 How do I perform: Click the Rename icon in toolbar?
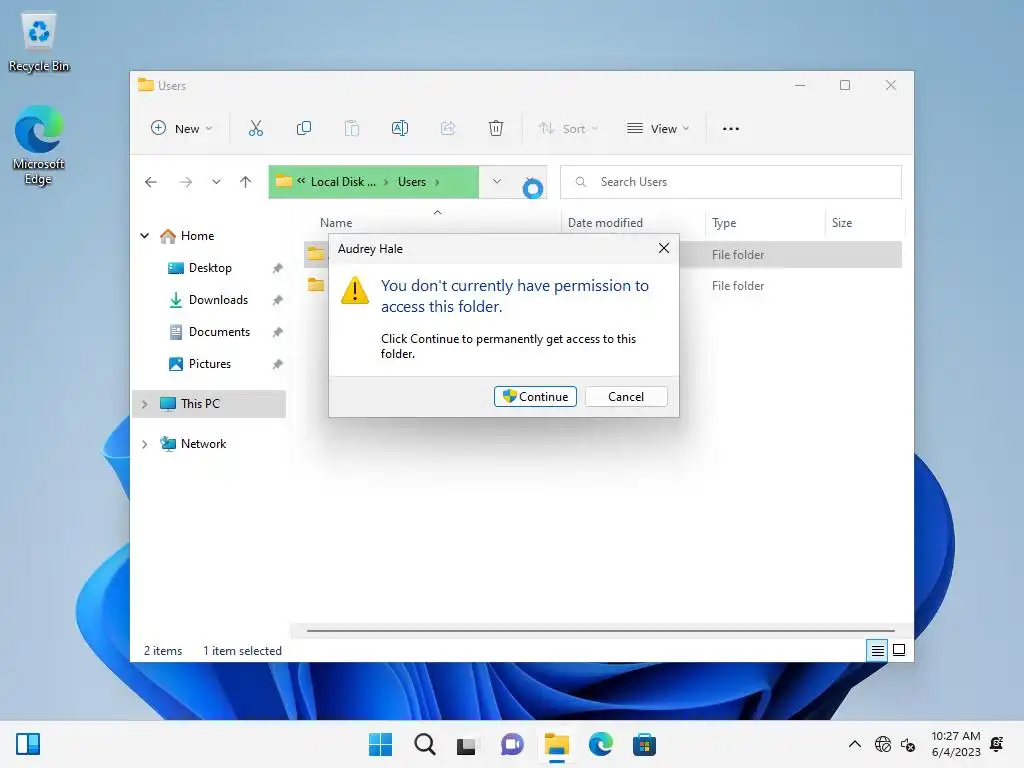point(400,129)
